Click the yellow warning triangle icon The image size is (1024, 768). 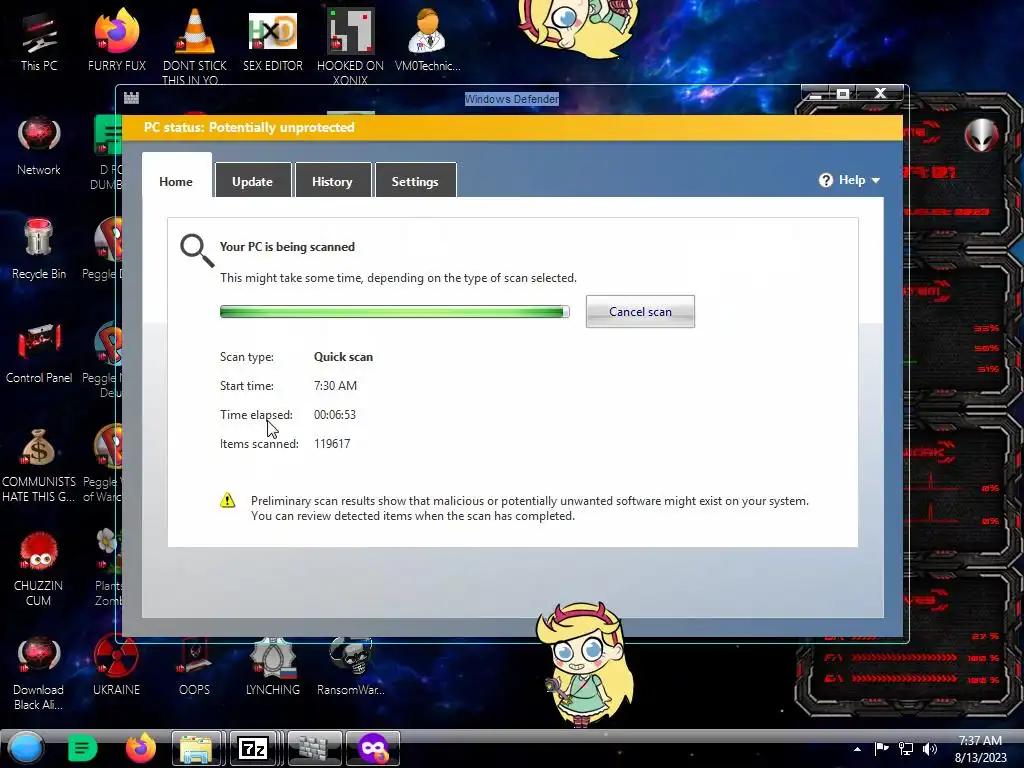coord(227,500)
